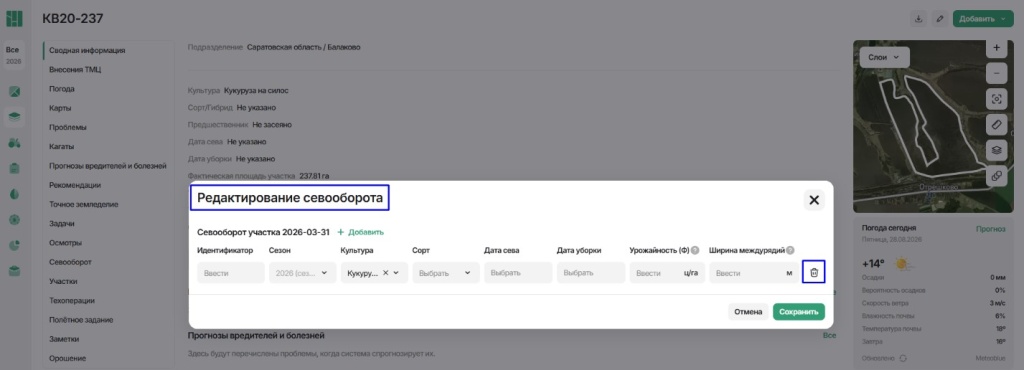This screenshot has height=370, width=1024.
Task: Click the round gear-like icon in sidebar
Action: tap(14, 220)
